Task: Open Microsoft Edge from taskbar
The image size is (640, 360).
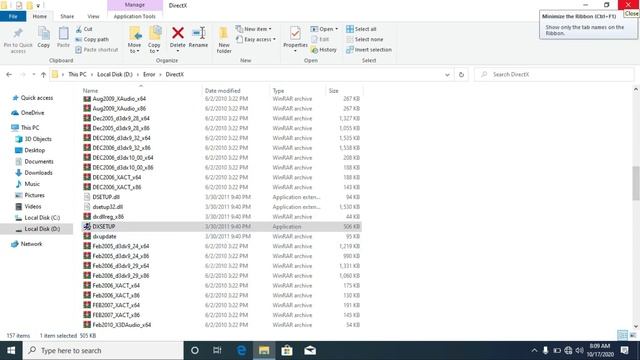Action: (x=241, y=350)
